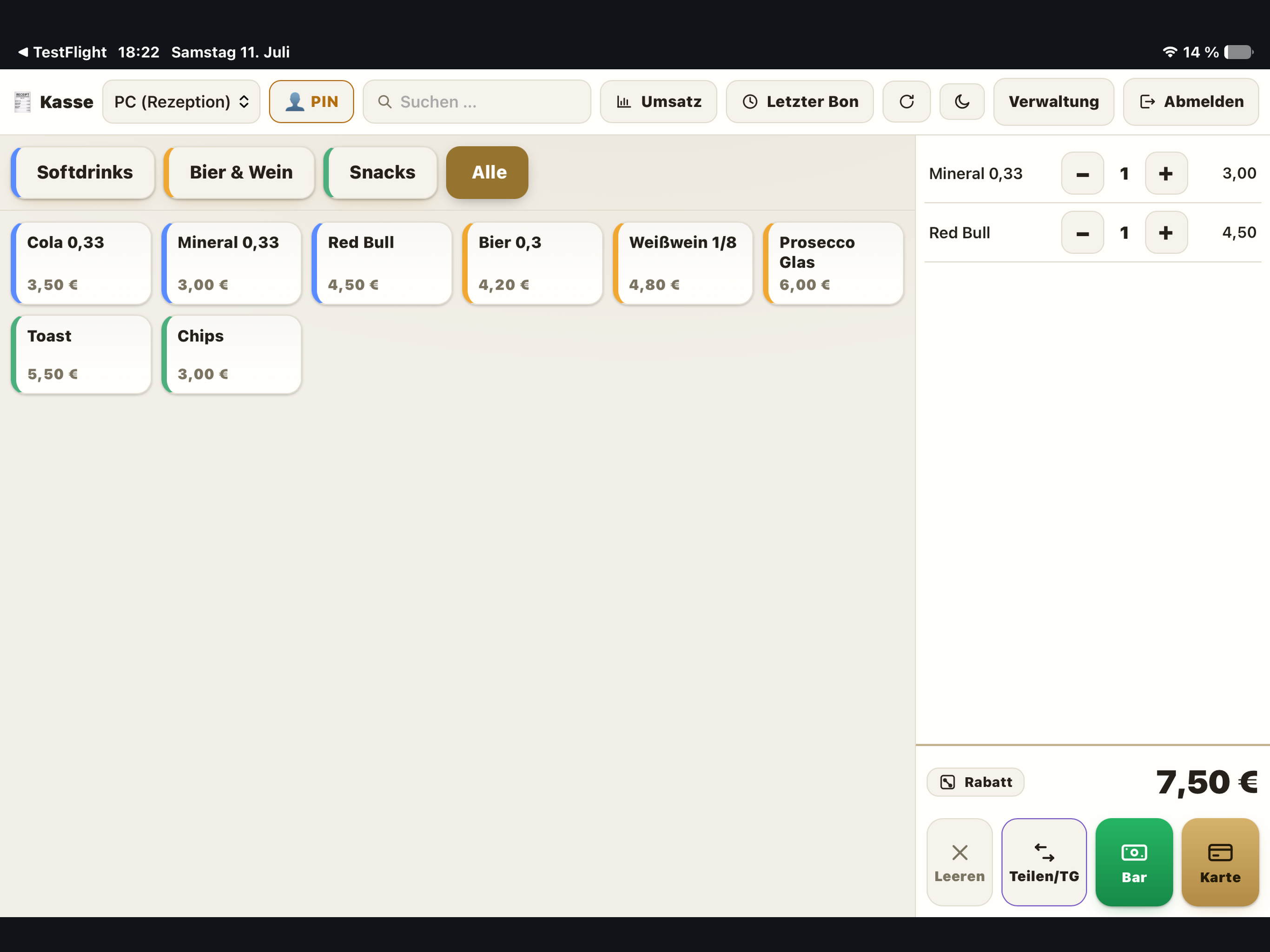Viewport: 1270px width, 952px height.
Task: Return to TestFlight via back arrow
Action: tap(62, 52)
